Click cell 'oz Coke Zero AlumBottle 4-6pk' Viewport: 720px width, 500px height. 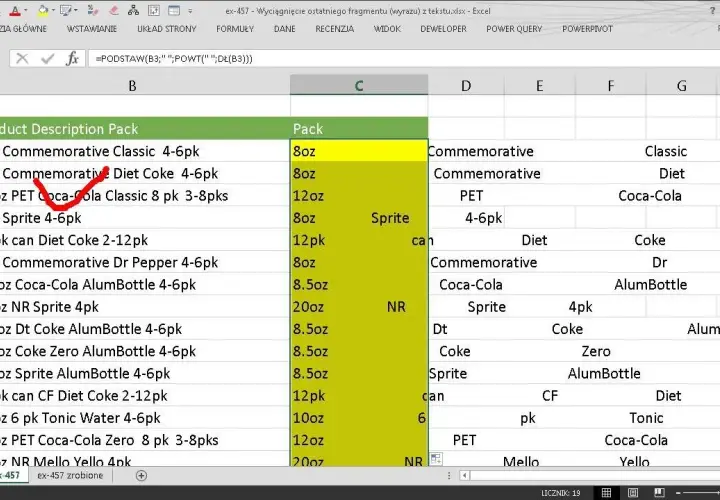(x=145, y=351)
